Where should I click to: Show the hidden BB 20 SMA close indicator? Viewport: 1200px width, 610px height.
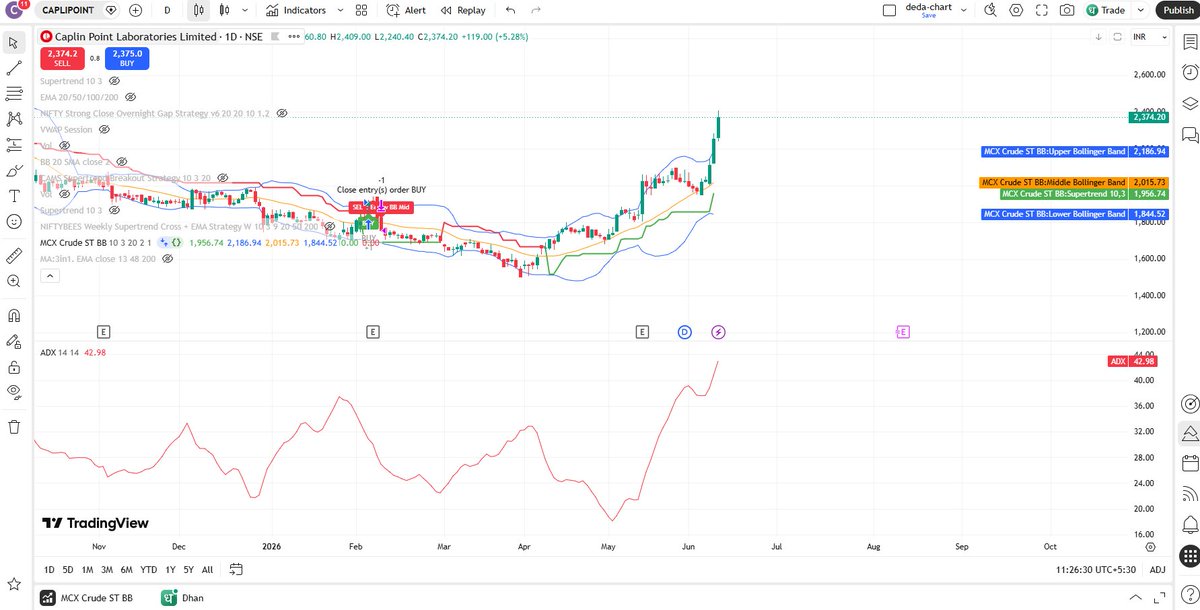tap(123, 161)
